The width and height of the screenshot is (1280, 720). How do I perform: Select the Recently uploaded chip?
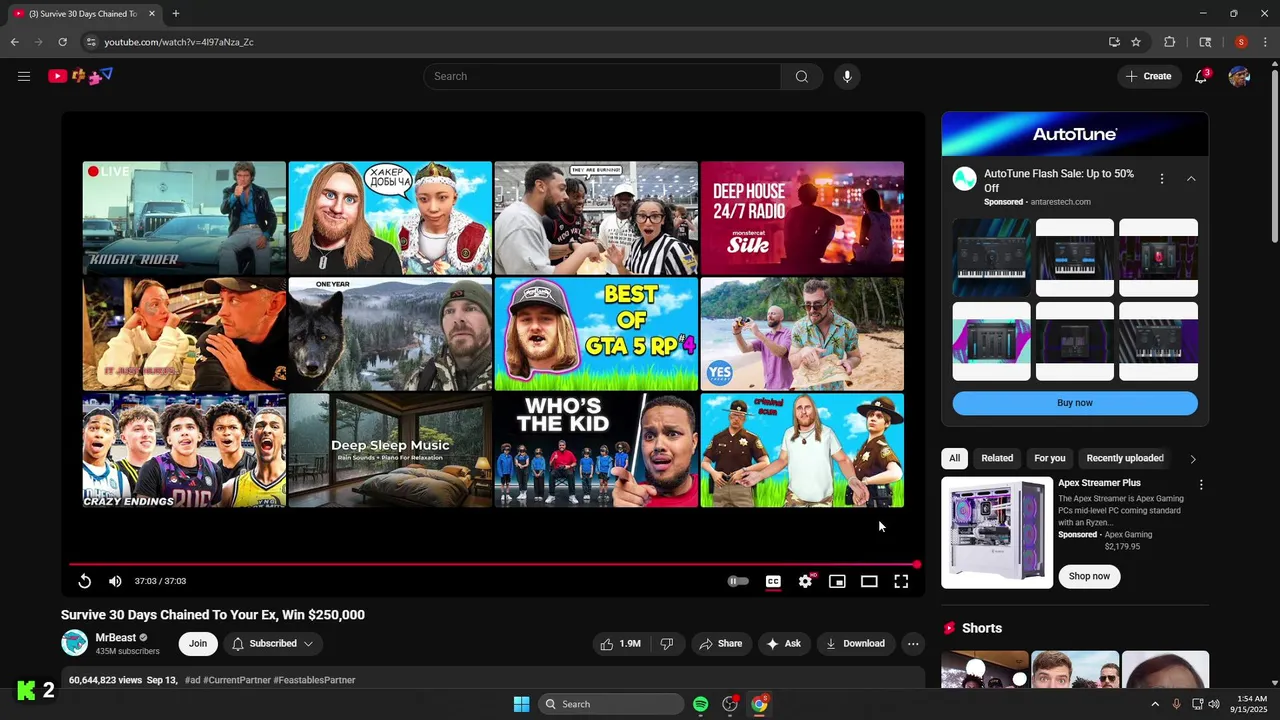[x=1125, y=458]
